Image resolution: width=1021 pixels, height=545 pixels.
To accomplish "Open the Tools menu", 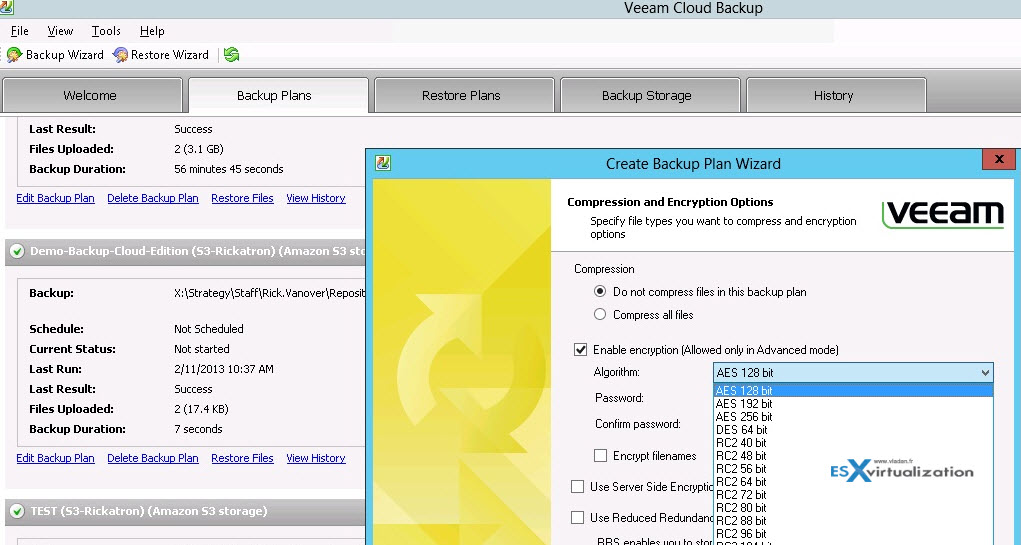I will coord(106,31).
